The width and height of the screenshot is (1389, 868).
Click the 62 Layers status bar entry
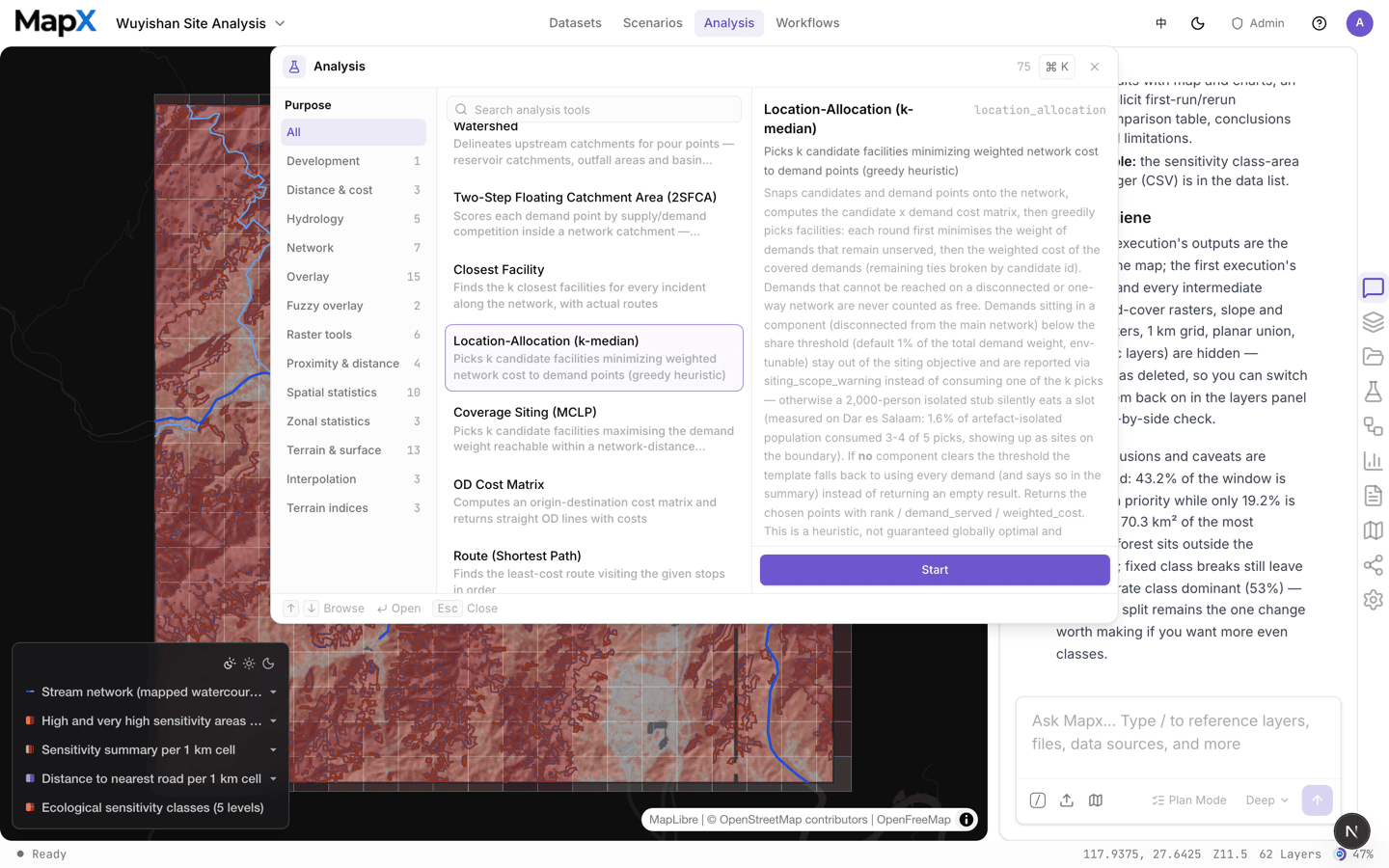click(1290, 854)
